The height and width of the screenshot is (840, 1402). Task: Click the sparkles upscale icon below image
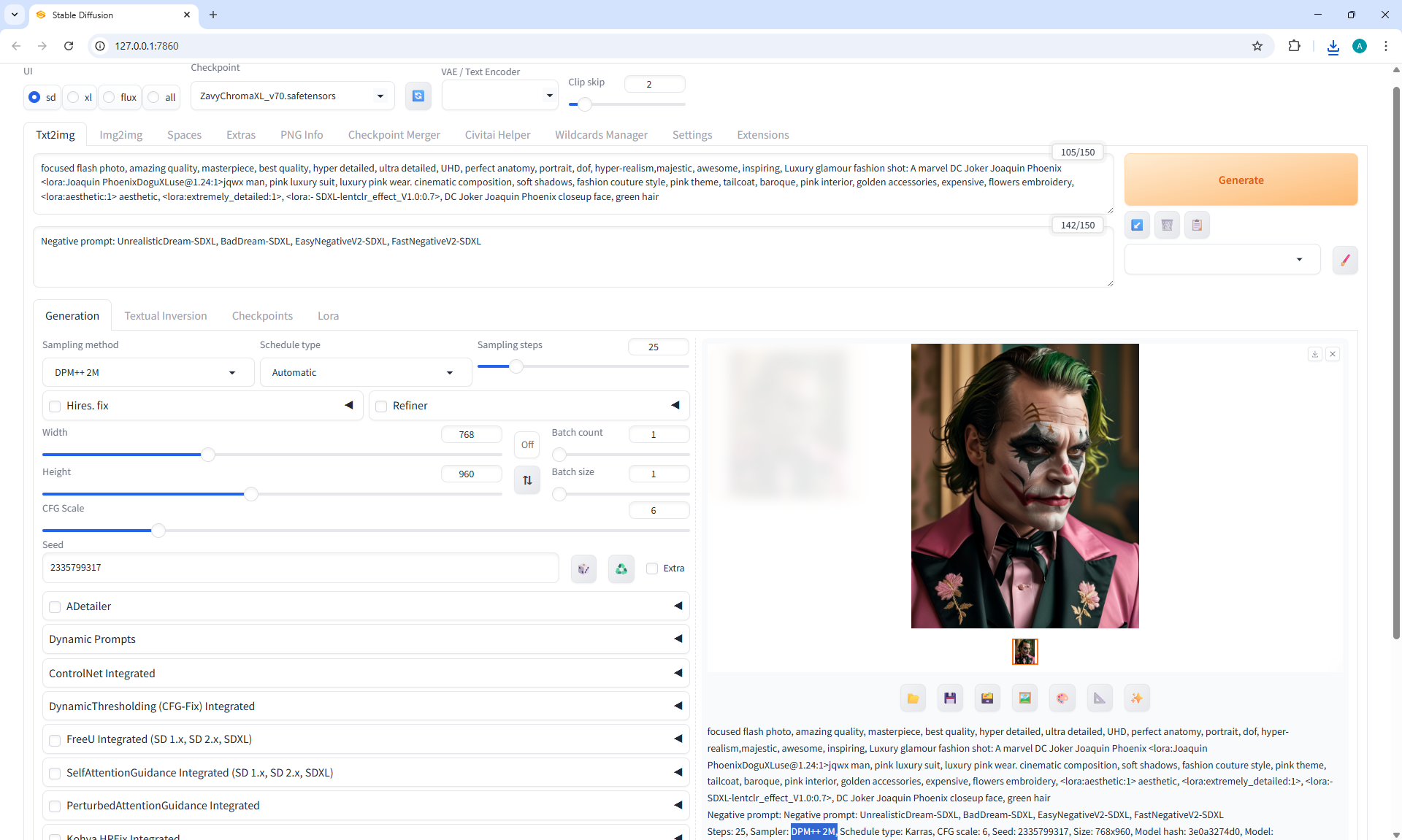1137,698
